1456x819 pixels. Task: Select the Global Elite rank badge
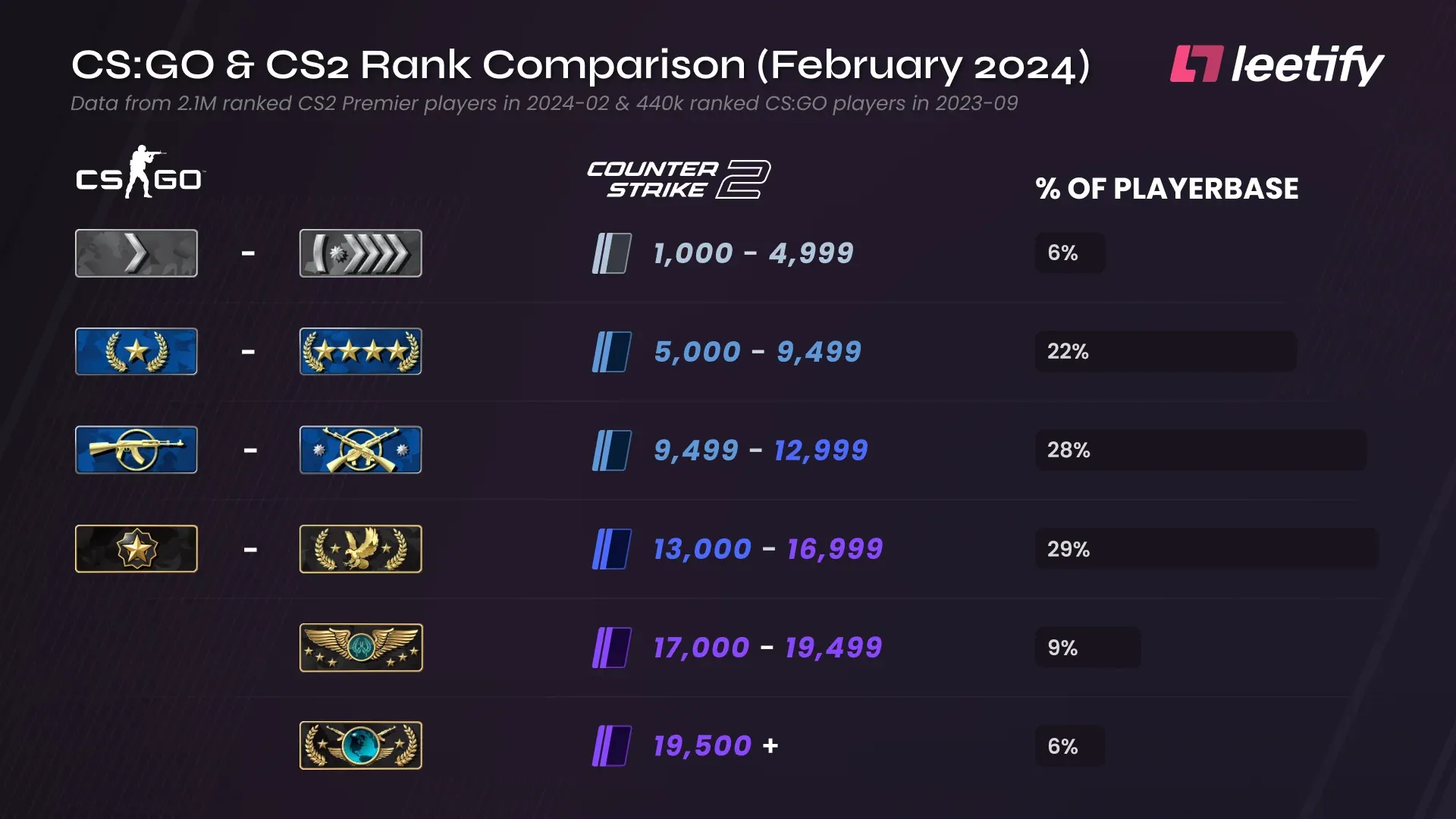tap(361, 745)
